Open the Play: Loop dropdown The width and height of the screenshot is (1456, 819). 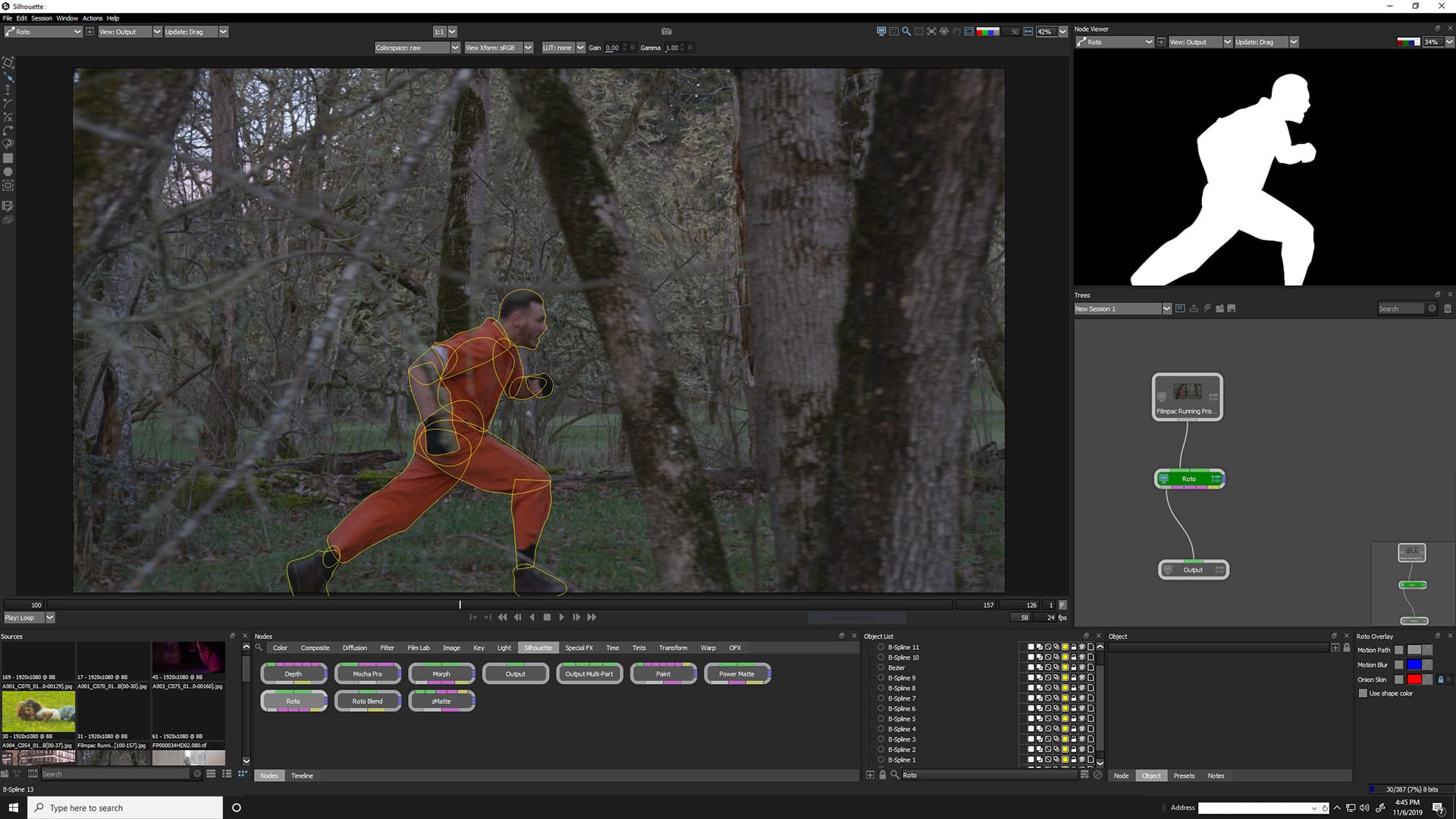coord(50,618)
